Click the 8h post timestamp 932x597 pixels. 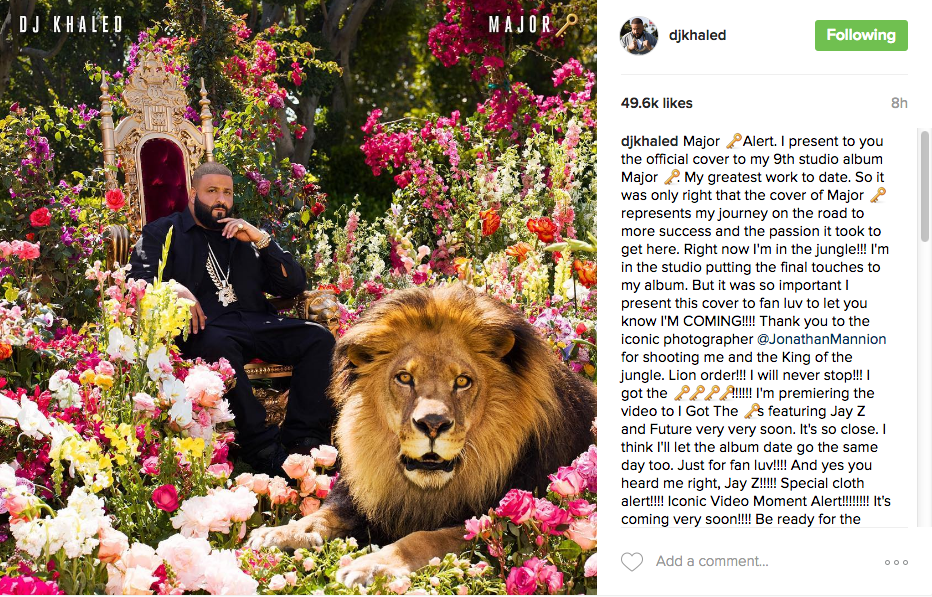[899, 103]
